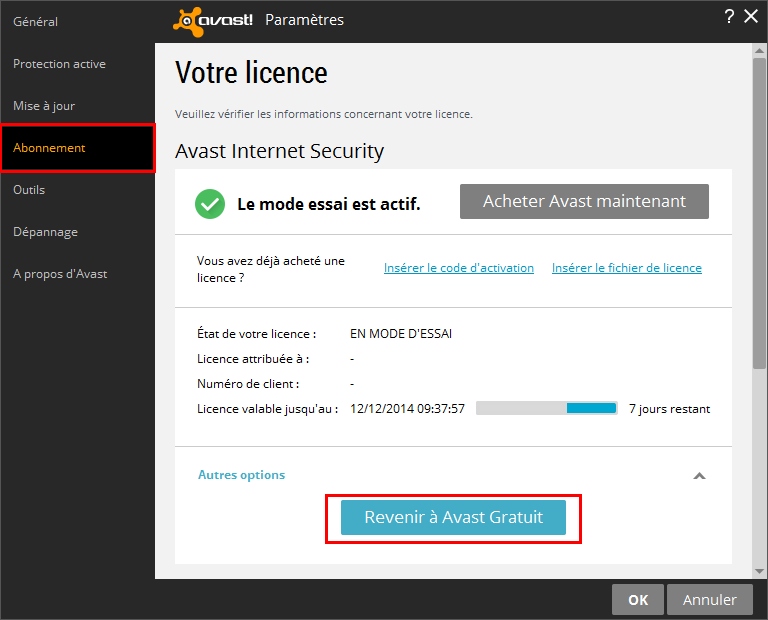
Task: Open help with the question mark icon
Action: click(x=729, y=16)
